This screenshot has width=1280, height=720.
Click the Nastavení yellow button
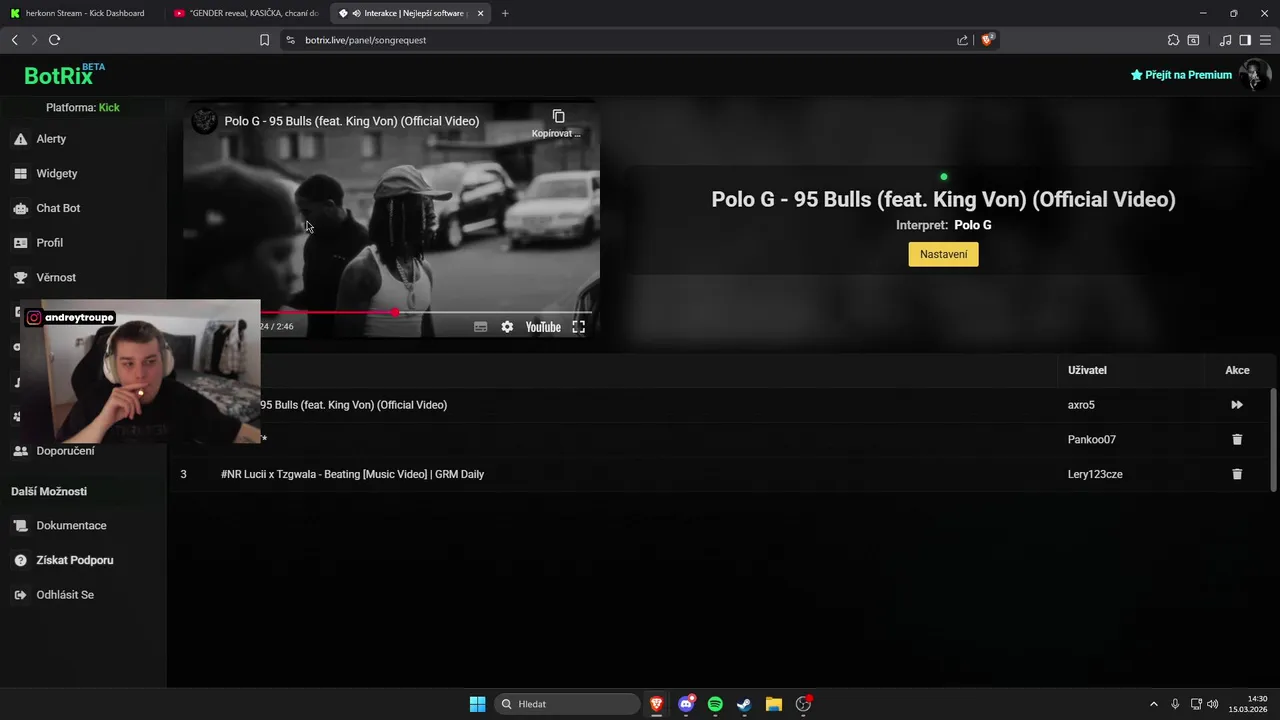(x=943, y=255)
